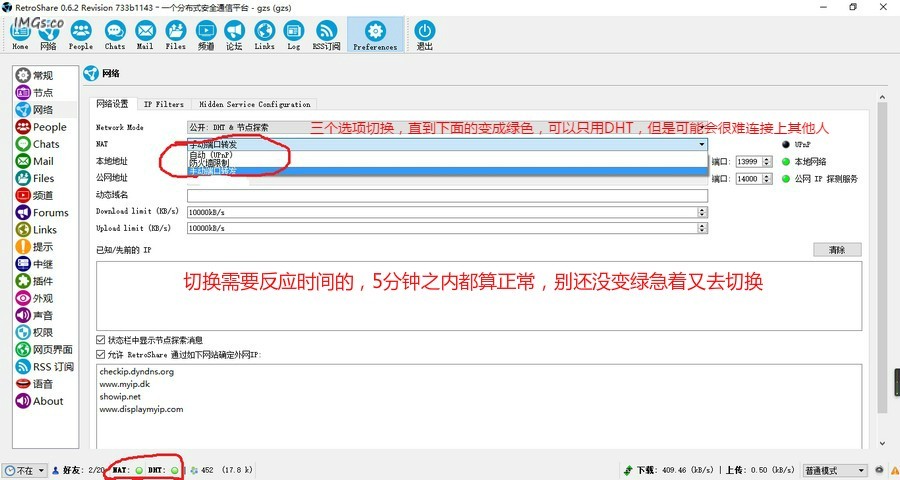Viewport: 900px width, 480px height.
Task: Open Links from the top toolbar
Action: coord(265,34)
